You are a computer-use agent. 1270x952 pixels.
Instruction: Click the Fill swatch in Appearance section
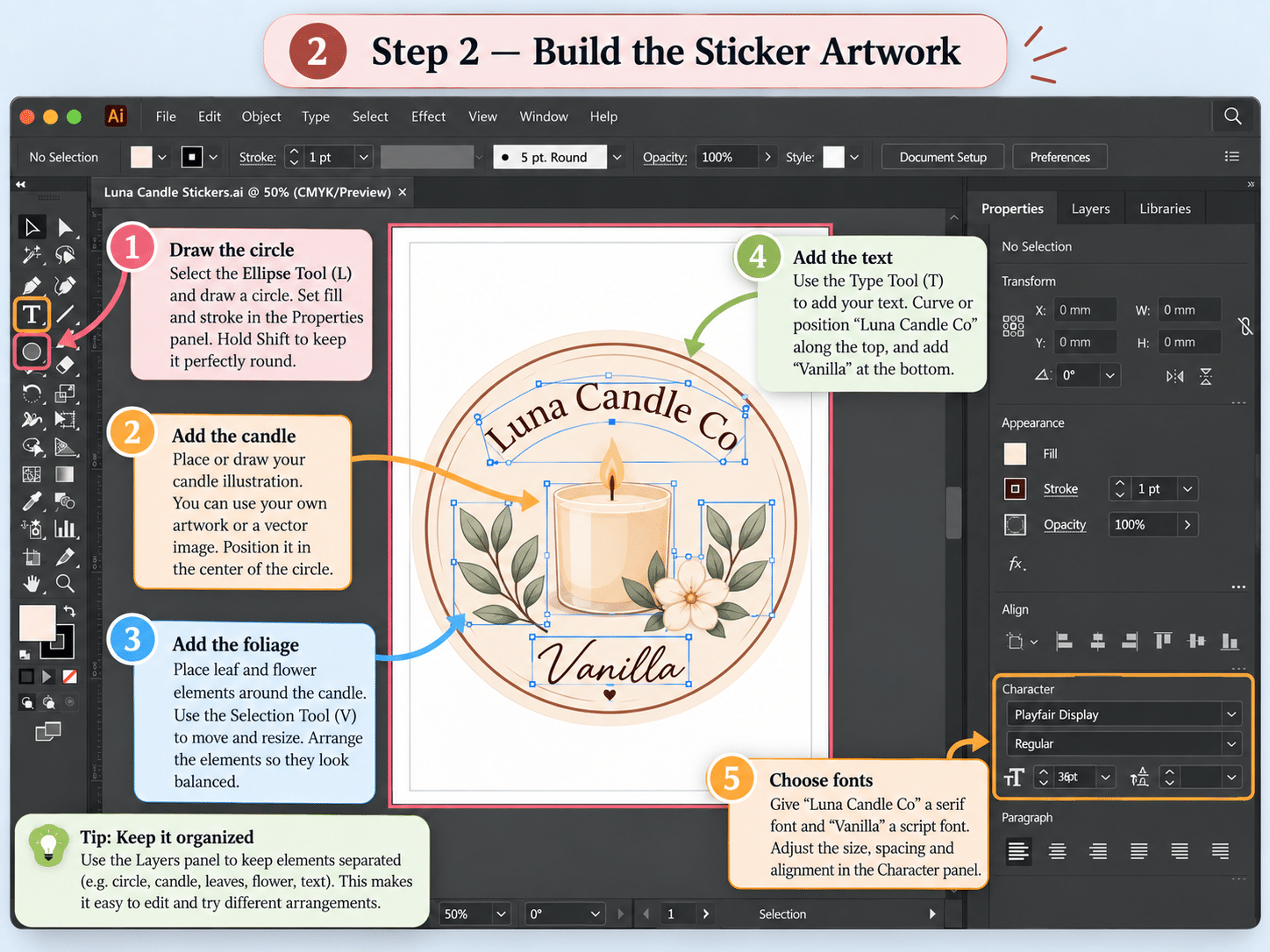pos(1015,454)
